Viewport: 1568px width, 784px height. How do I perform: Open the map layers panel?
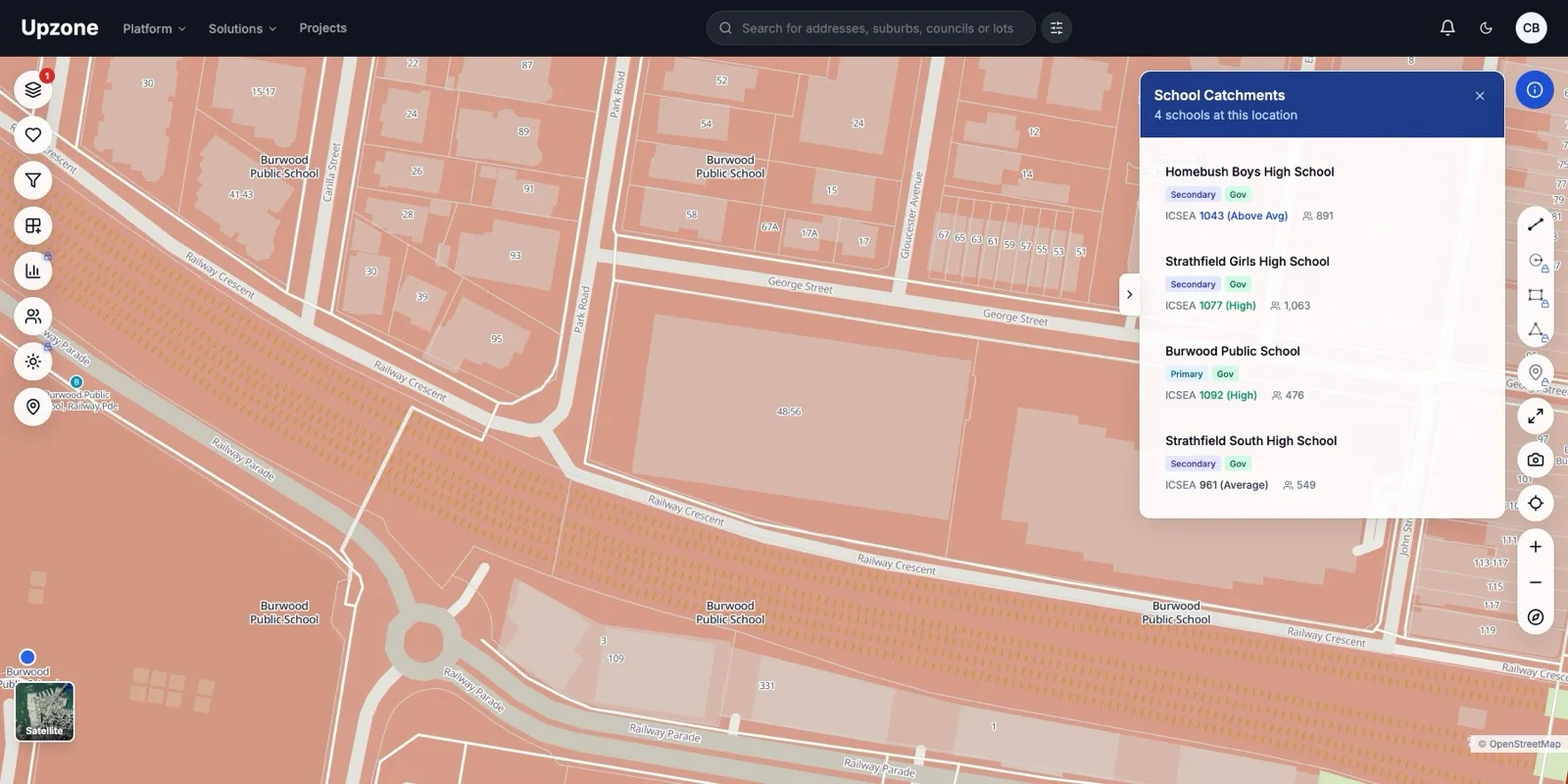tap(33, 90)
